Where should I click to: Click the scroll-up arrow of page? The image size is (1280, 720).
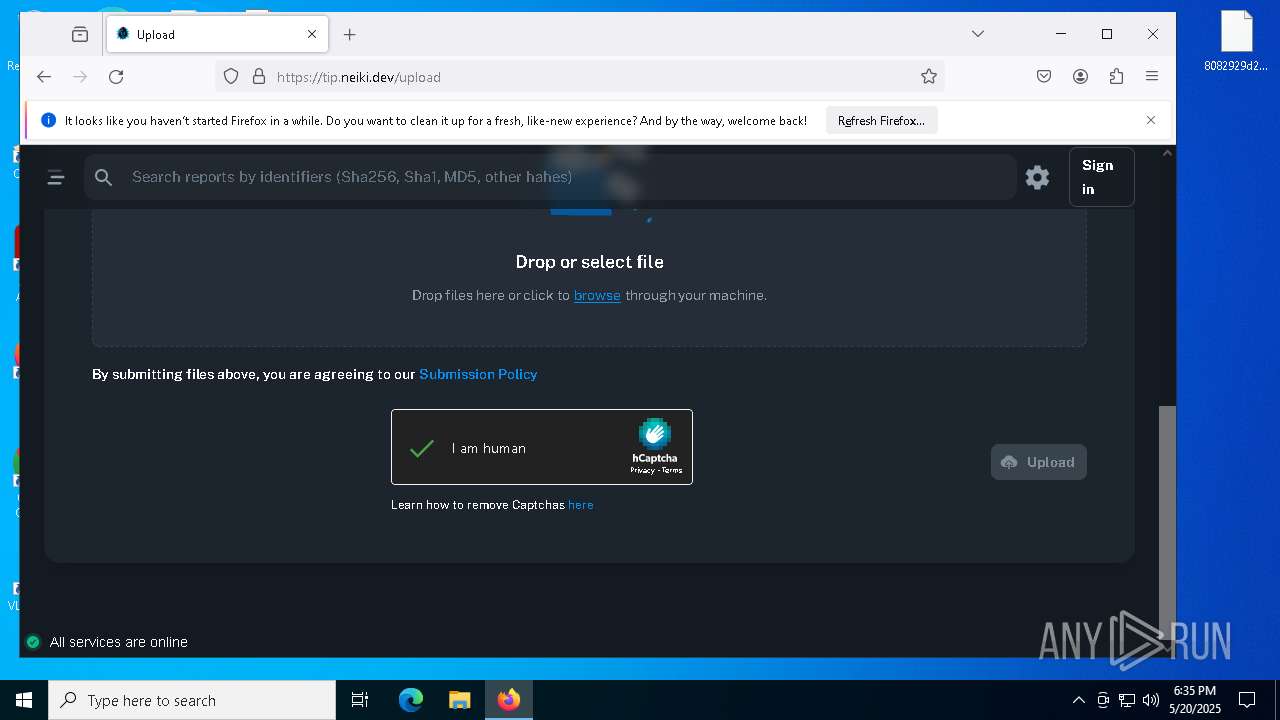click(x=1167, y=153)
